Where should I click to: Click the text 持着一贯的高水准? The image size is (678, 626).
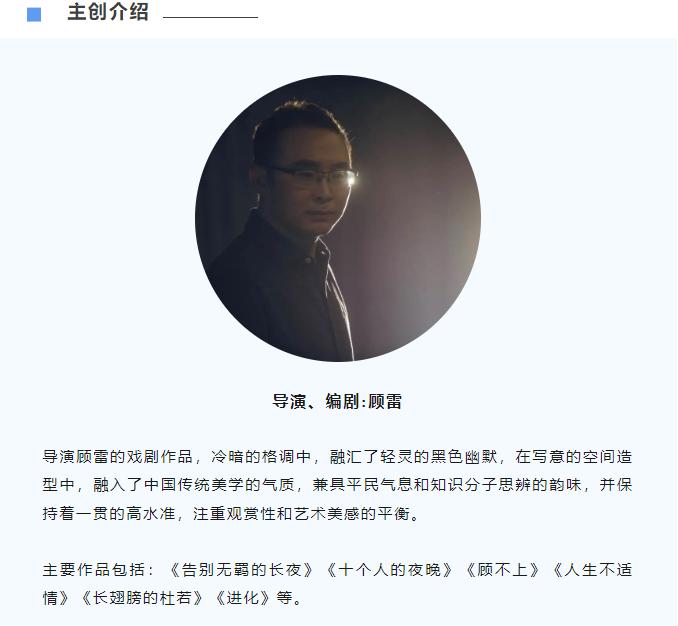pyautogui.click(x=110, y=514)
